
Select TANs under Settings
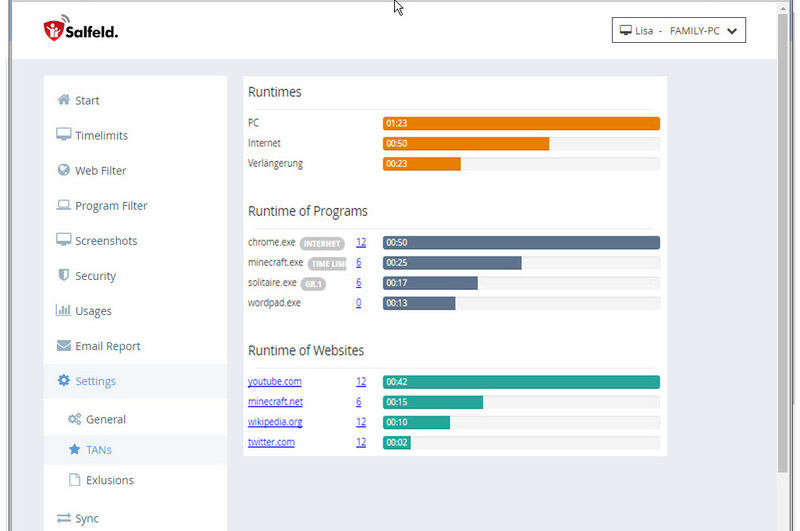(x=135, y=449)
